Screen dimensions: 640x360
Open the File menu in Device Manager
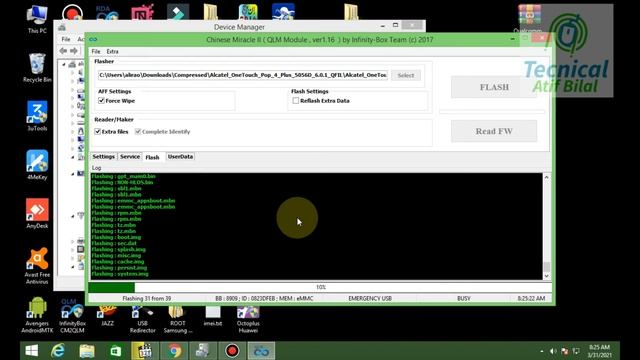[x=66, y=39]
